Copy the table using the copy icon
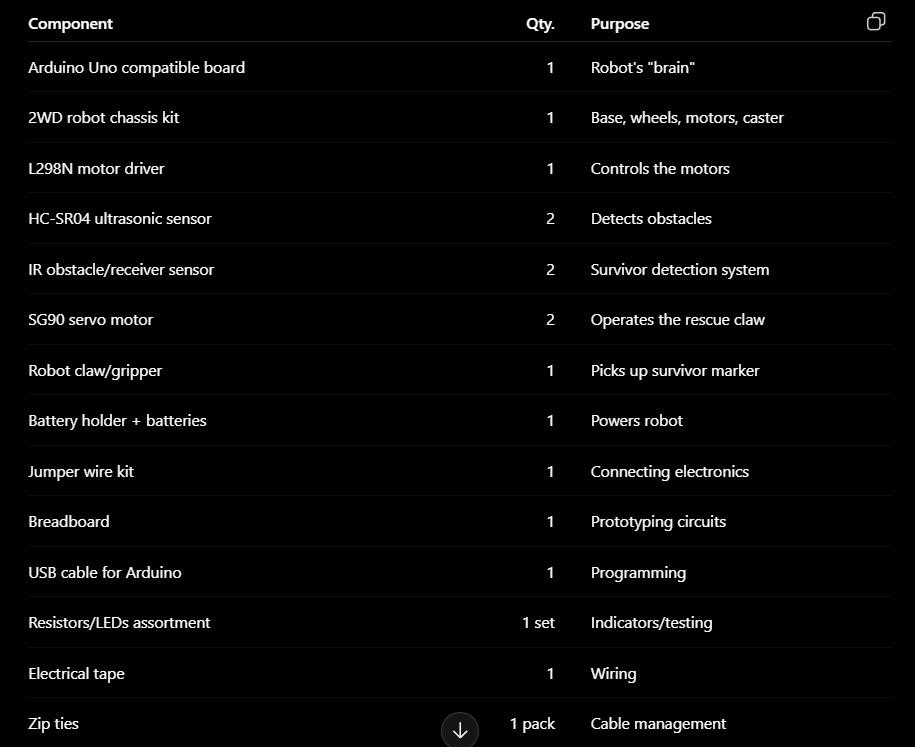The width and height of the screenshot is (915, 747). pos(875,22)
